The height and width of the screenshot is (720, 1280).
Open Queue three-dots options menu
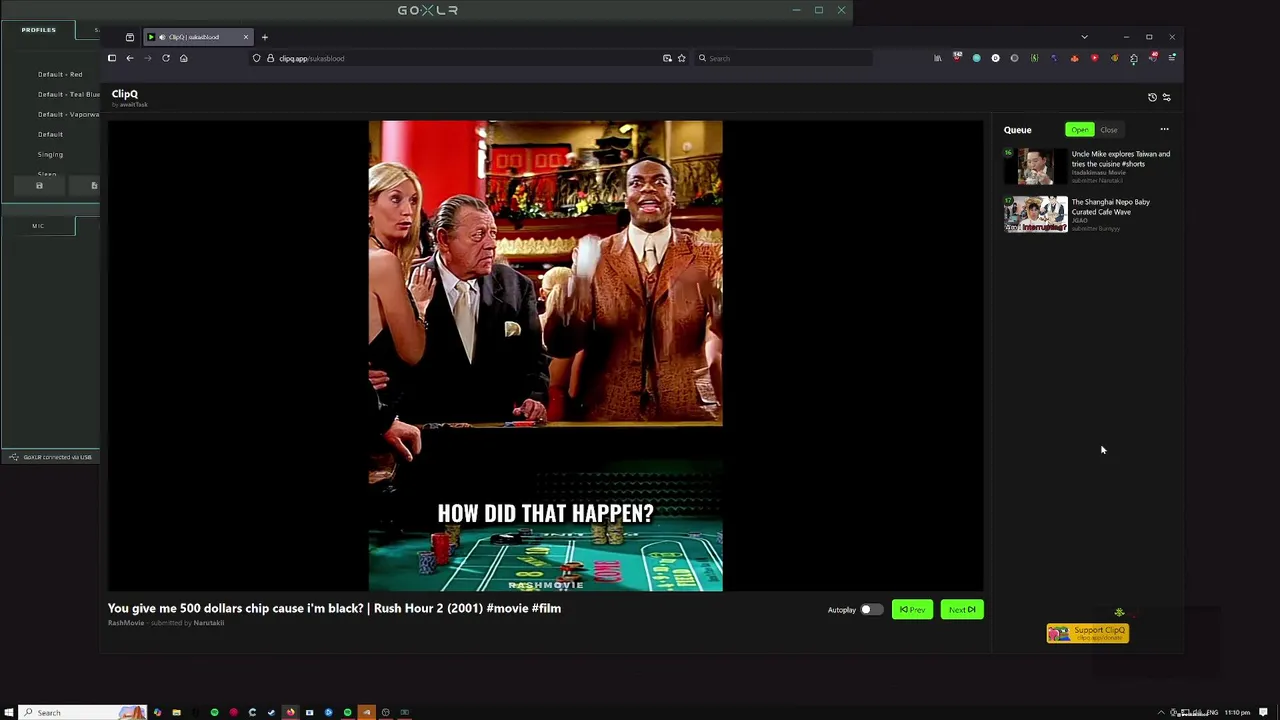click(1164, 129)
